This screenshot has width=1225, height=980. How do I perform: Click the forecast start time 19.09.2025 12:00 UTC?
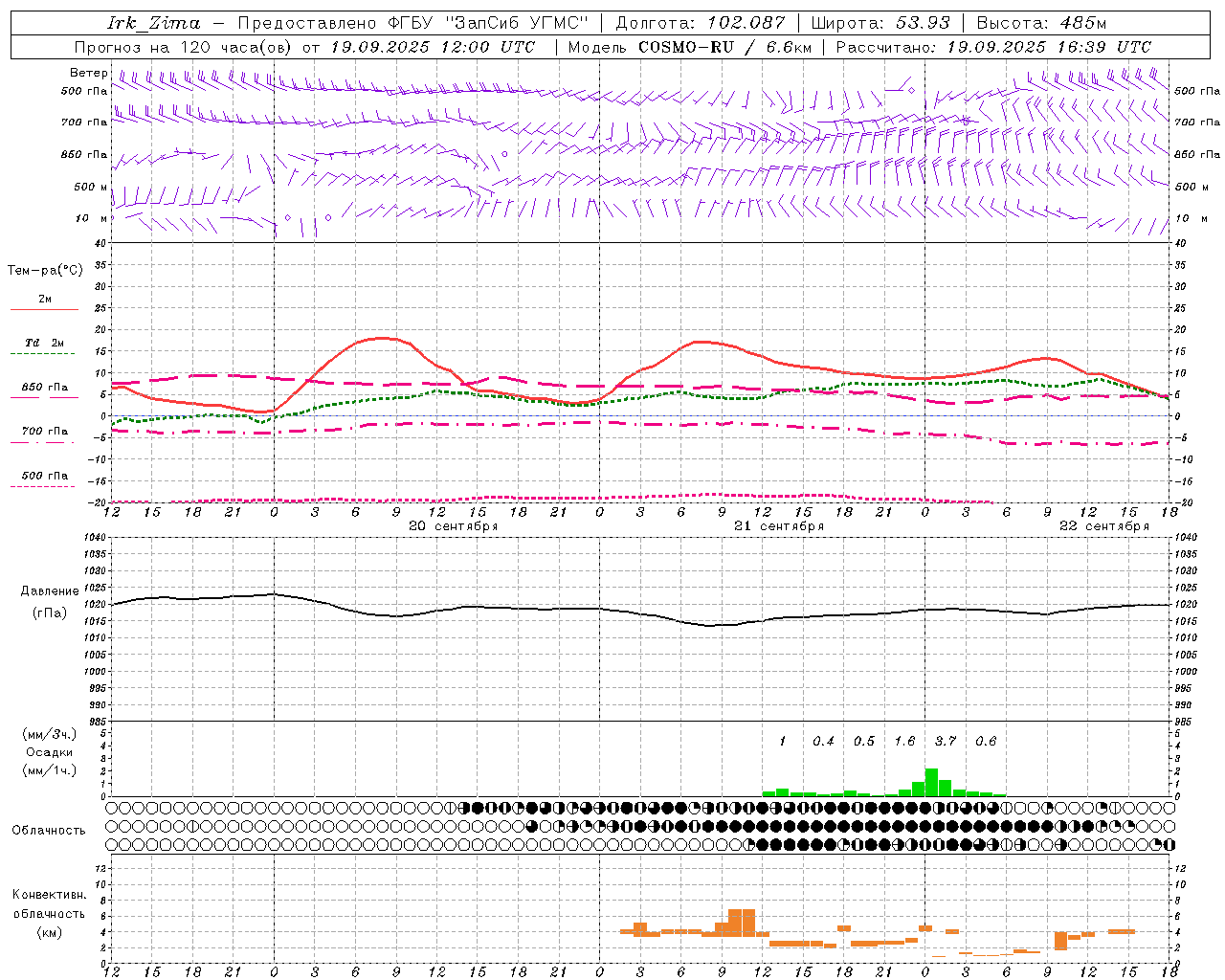coord(433,47)
